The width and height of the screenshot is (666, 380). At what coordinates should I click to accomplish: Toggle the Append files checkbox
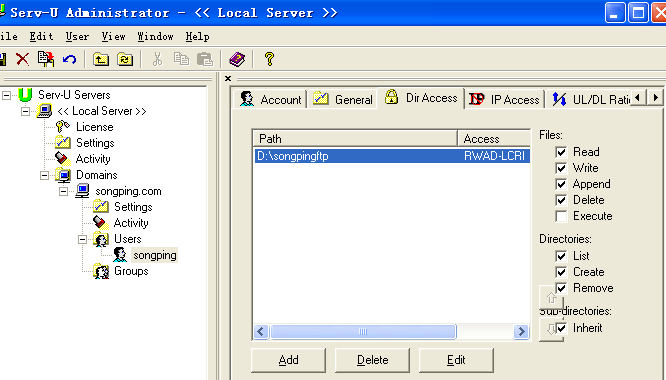pyautogui.click(x=561, y=184)
